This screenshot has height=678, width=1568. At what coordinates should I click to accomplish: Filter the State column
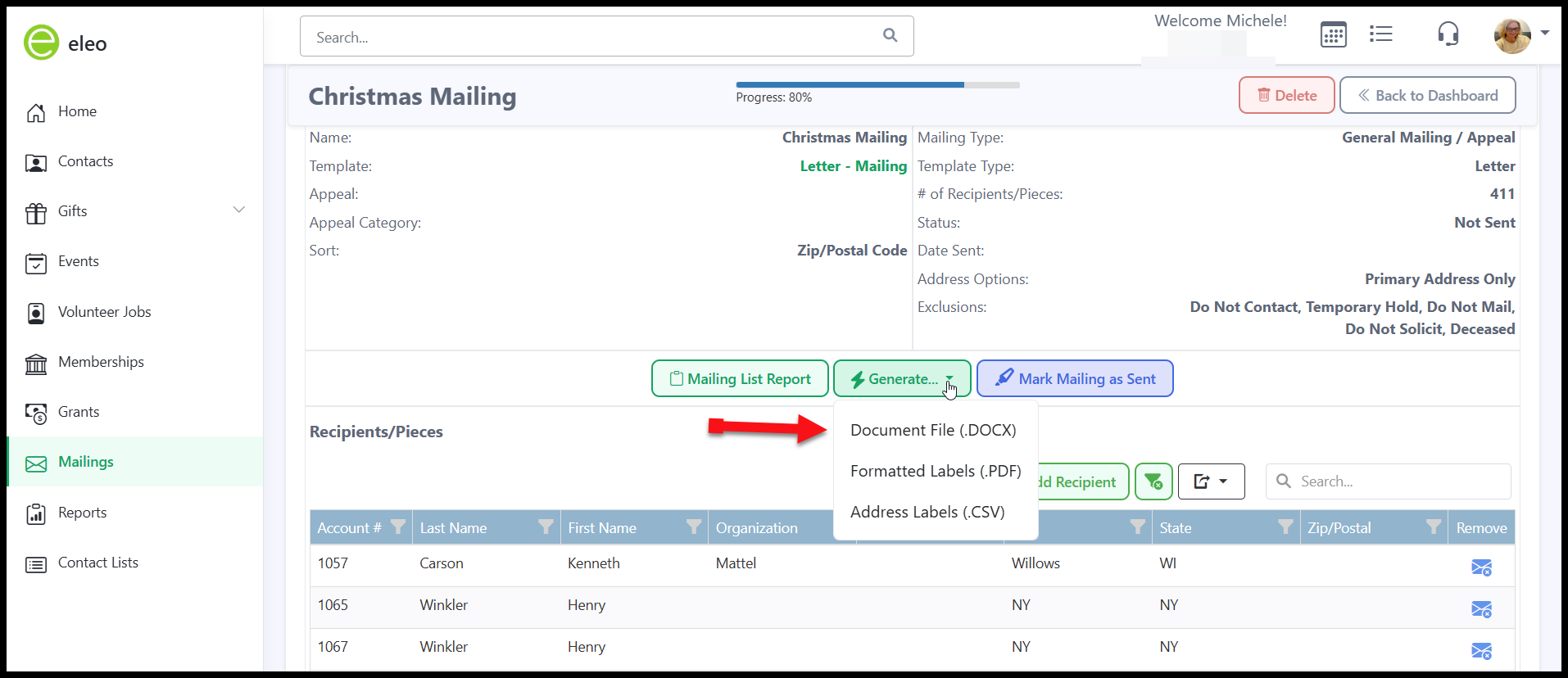(1286, 527)
